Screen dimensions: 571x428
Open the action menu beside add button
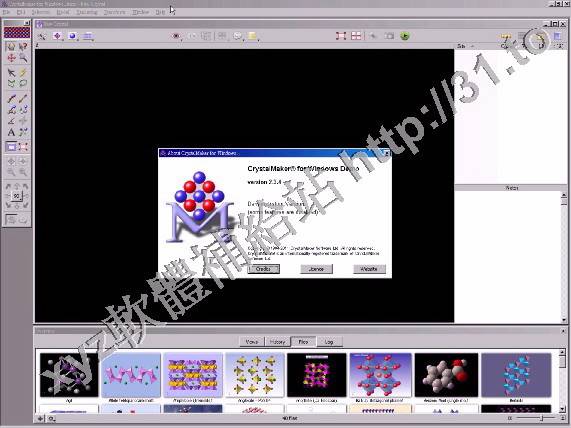click(x=52, y=419)
